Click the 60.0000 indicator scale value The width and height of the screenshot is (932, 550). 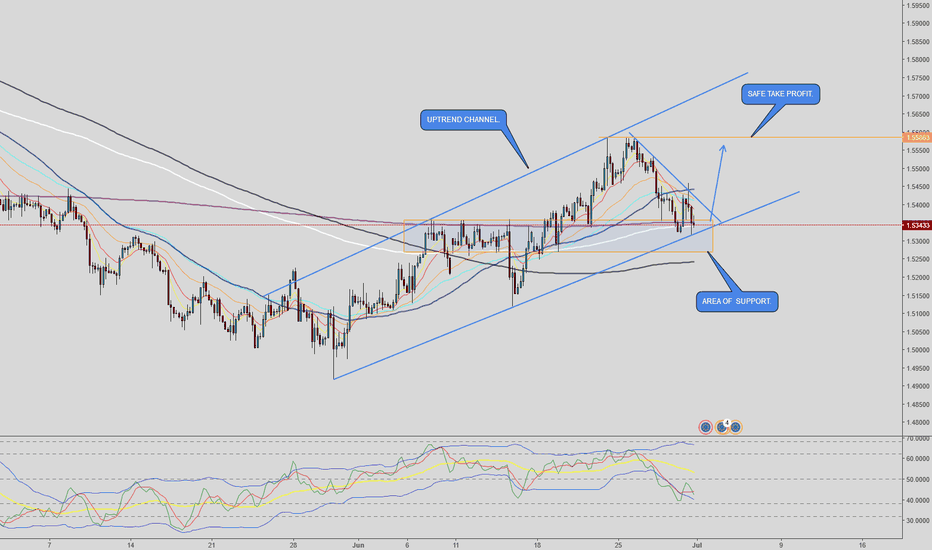[x=918, y=459]
